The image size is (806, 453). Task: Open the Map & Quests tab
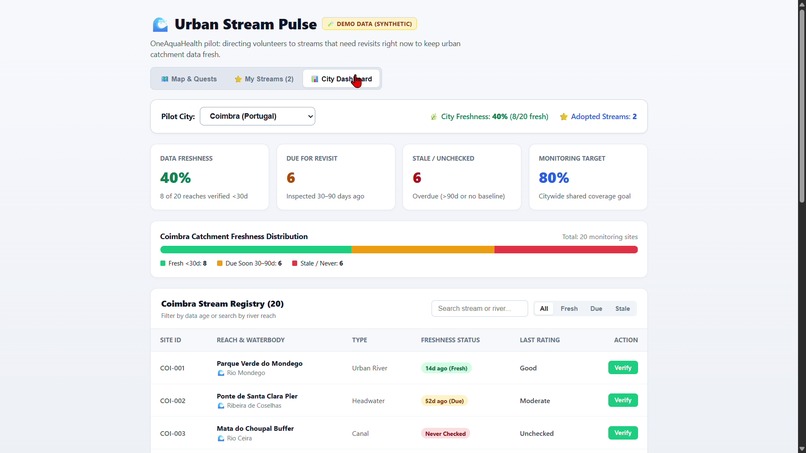(189, 79)
